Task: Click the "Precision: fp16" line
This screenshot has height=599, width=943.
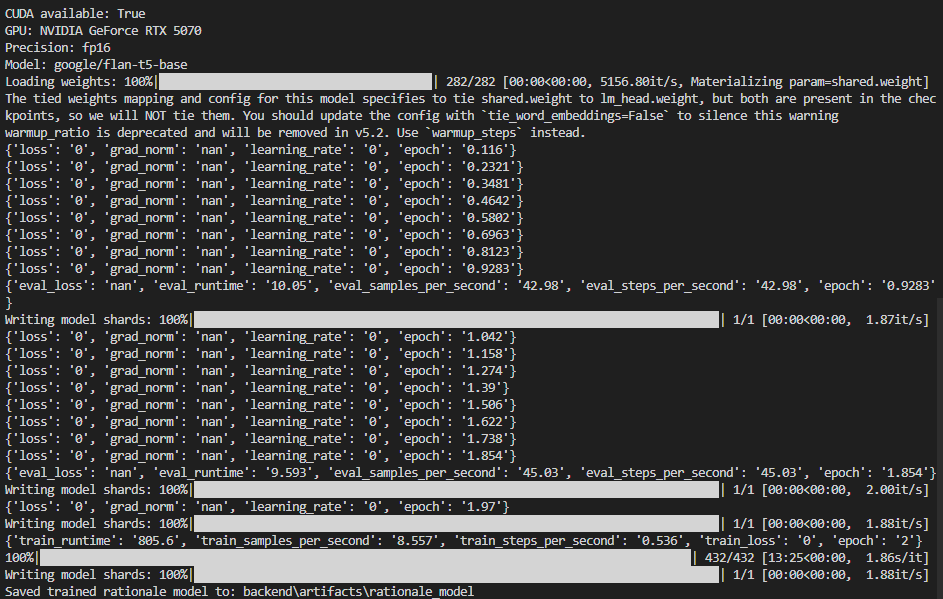Action: tap(55, 48)
